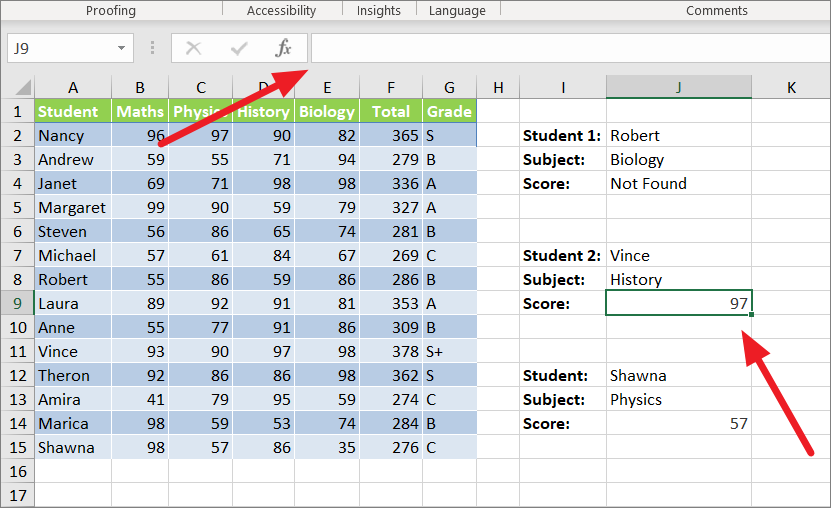831x508 pixels.
Task: Click cell containing Andrew
Action: [x=73, y=159]
